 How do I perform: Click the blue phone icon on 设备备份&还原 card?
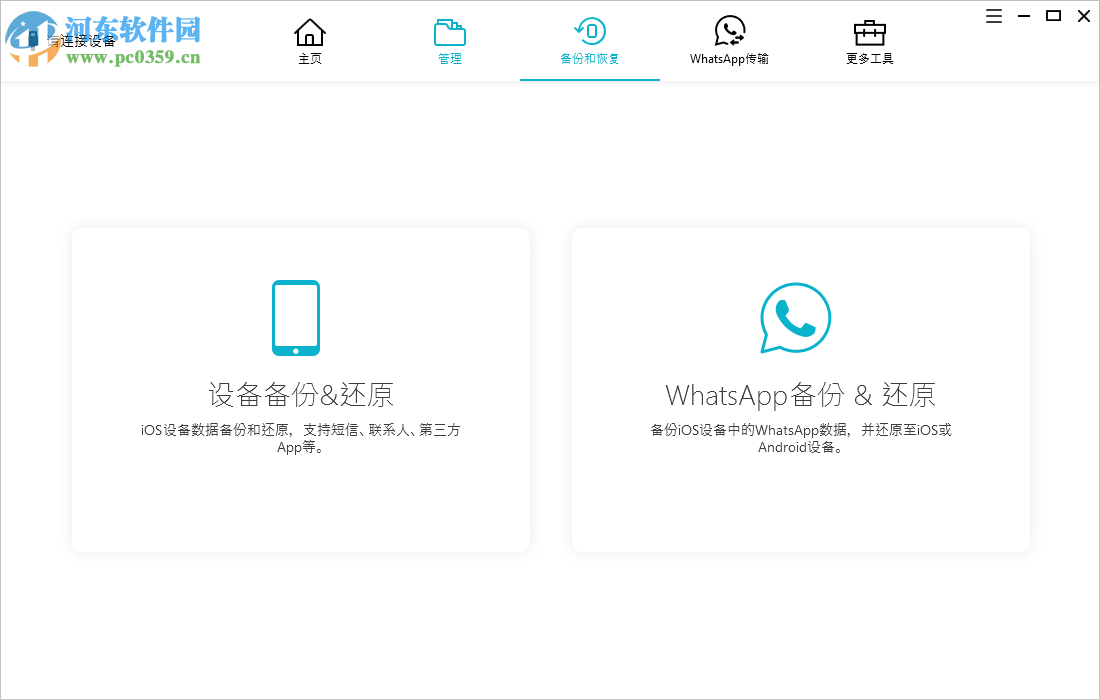296,317
